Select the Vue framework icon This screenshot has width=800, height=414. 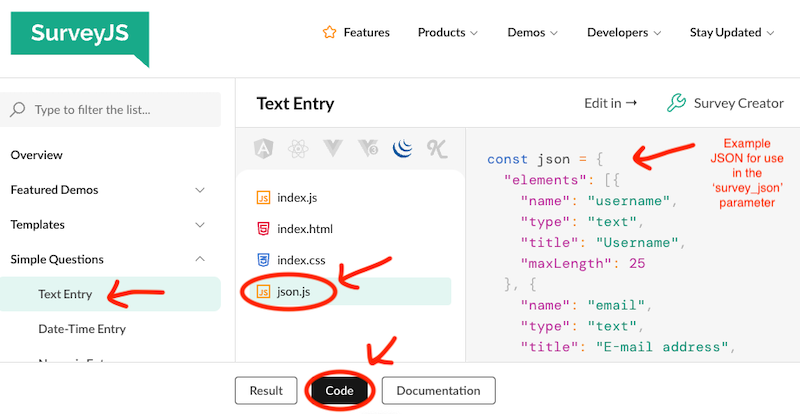(333, 149)
